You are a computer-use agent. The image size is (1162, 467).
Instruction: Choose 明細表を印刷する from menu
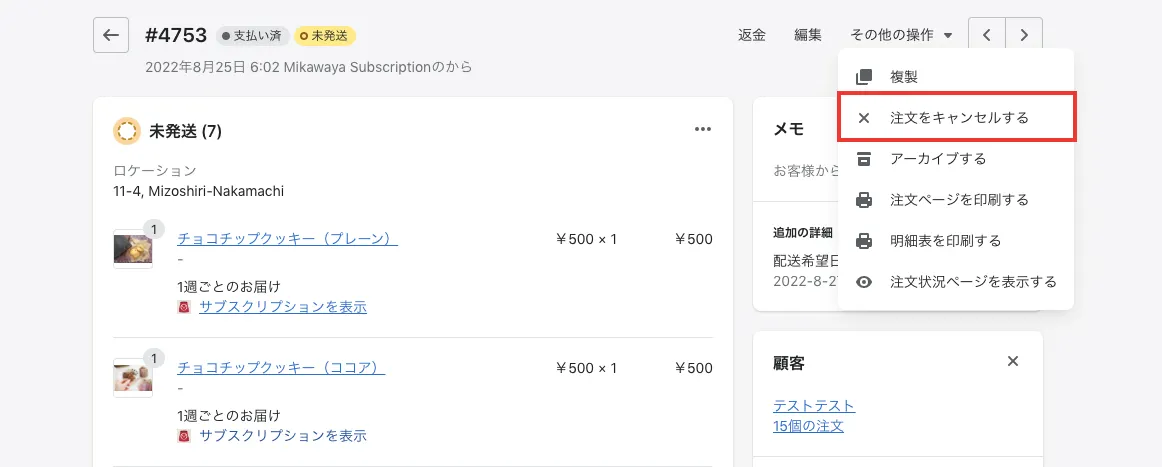click(x=944, y=241)
